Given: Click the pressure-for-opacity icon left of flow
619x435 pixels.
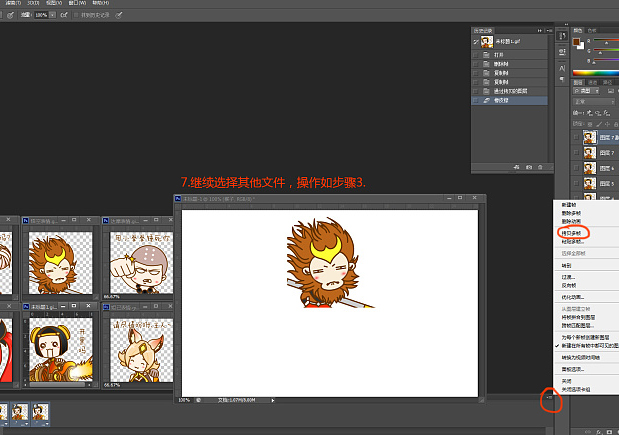Looking at the screenshot, I should (x=11, y=15).
